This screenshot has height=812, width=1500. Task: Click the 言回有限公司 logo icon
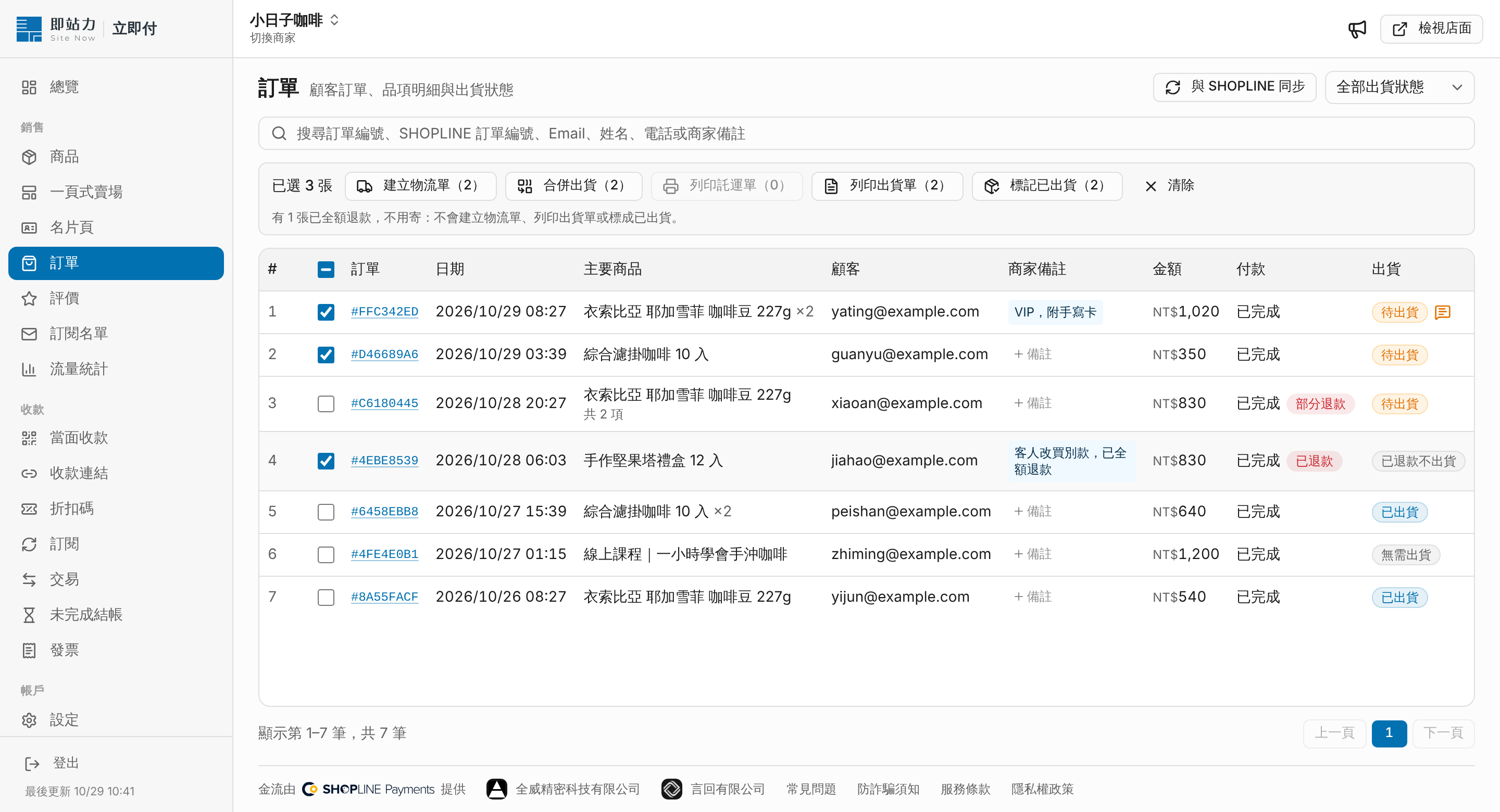[671, 789]
